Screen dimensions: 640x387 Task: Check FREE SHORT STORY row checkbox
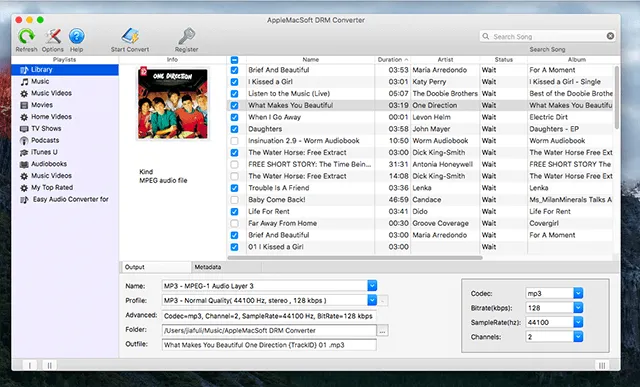[x=234, y=165]
